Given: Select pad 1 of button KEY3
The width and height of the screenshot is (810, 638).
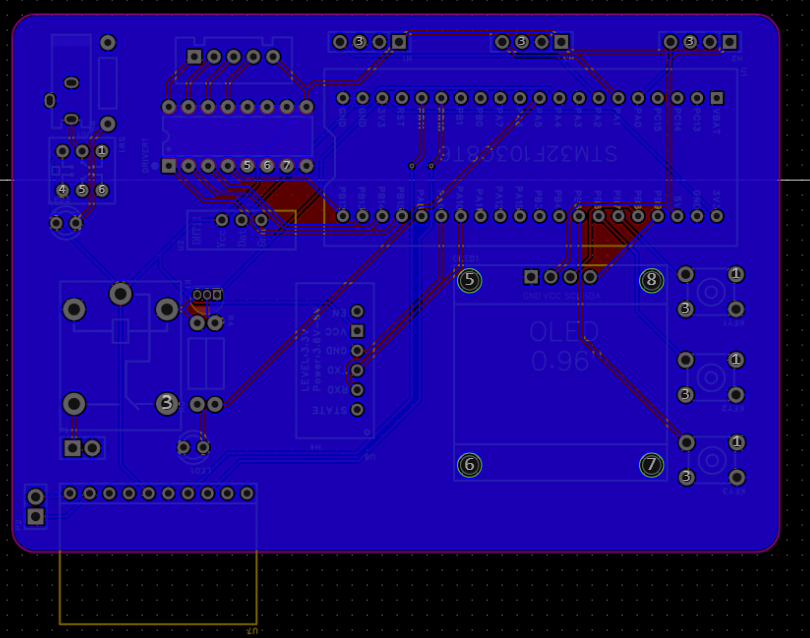Looking at the screenshot, I should (x=737, y=442).
